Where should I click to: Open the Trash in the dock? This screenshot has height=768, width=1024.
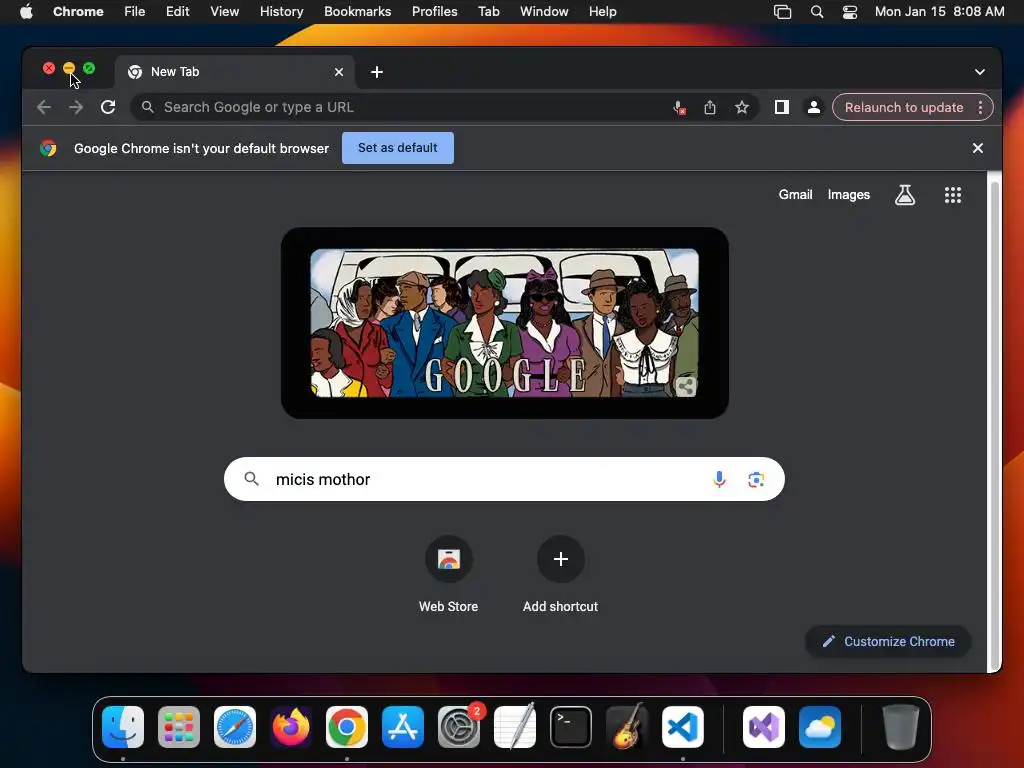pos(901,726)
